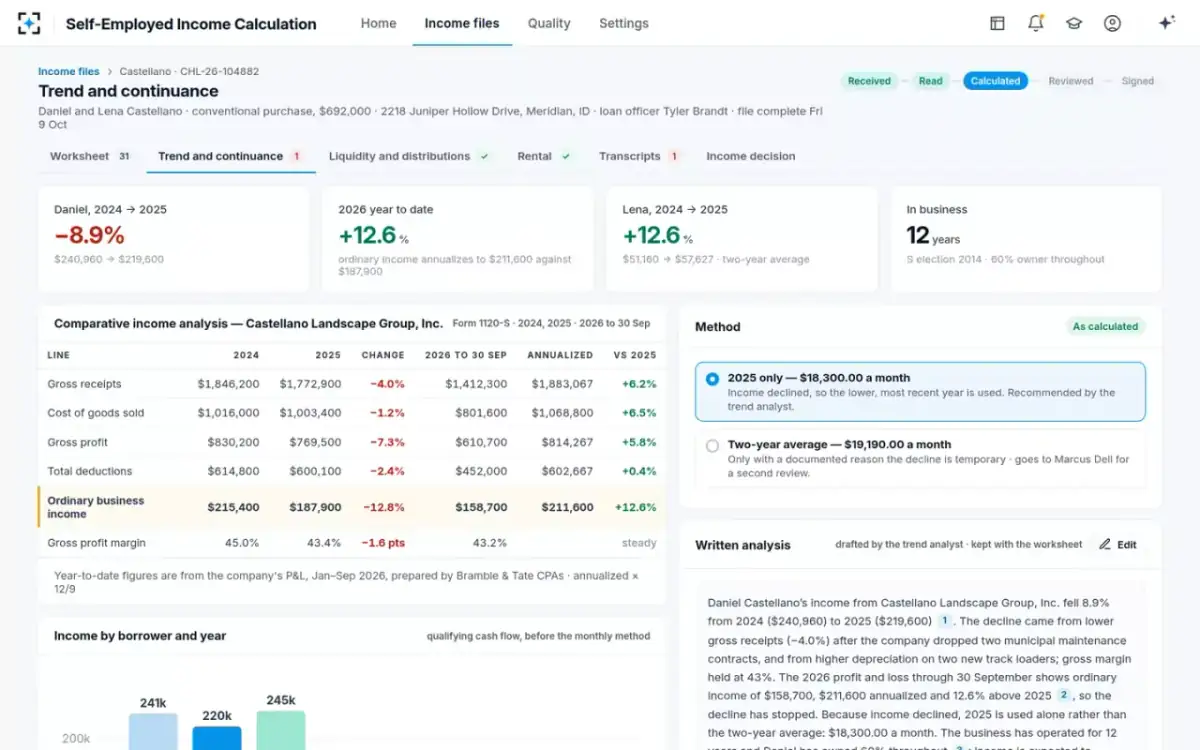Select the 2025 only method option
The width and height of the screenshot is (1200, 750).
tap(920, 391)
